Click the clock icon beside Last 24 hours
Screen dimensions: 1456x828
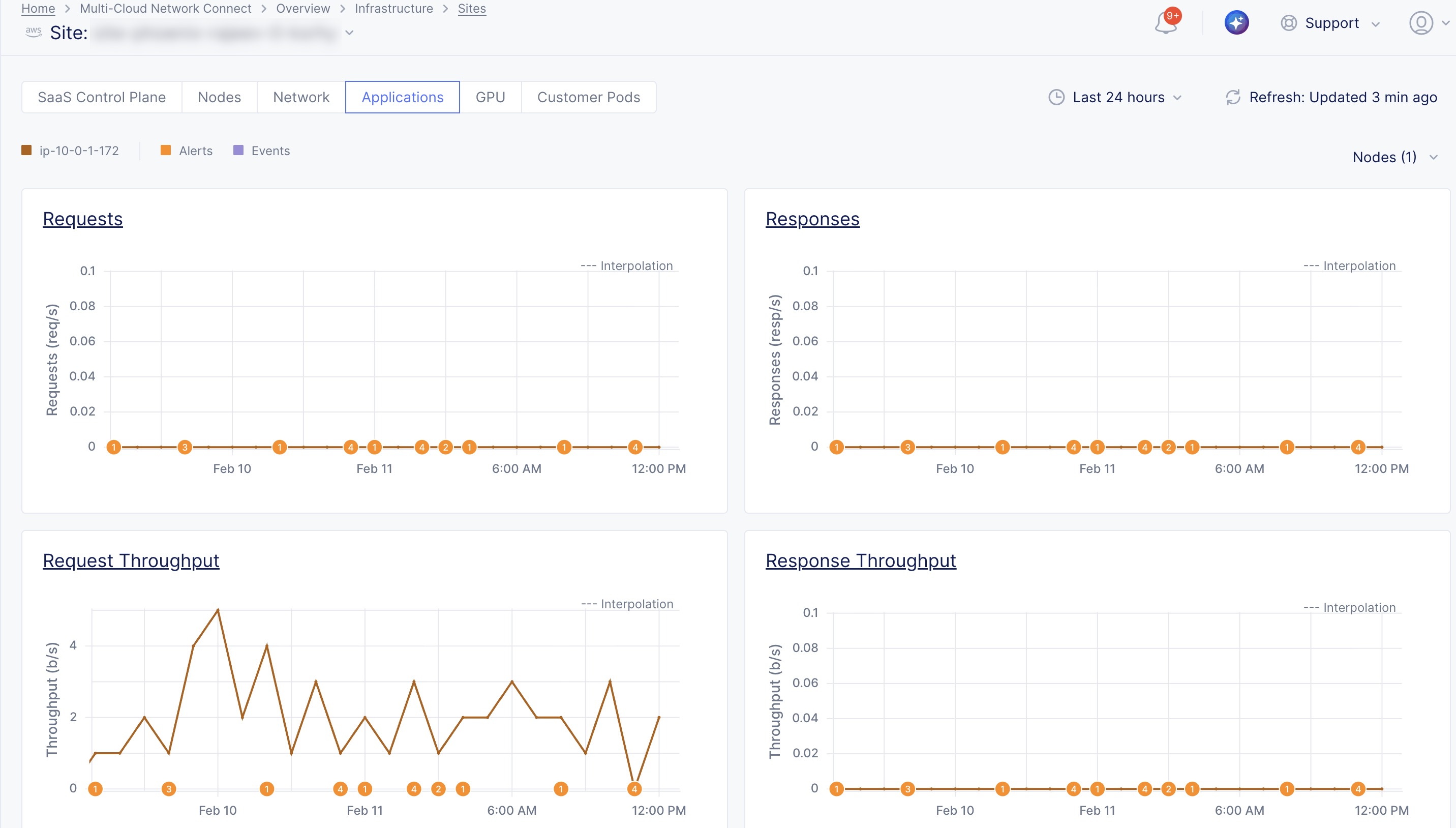point(1056,97)
